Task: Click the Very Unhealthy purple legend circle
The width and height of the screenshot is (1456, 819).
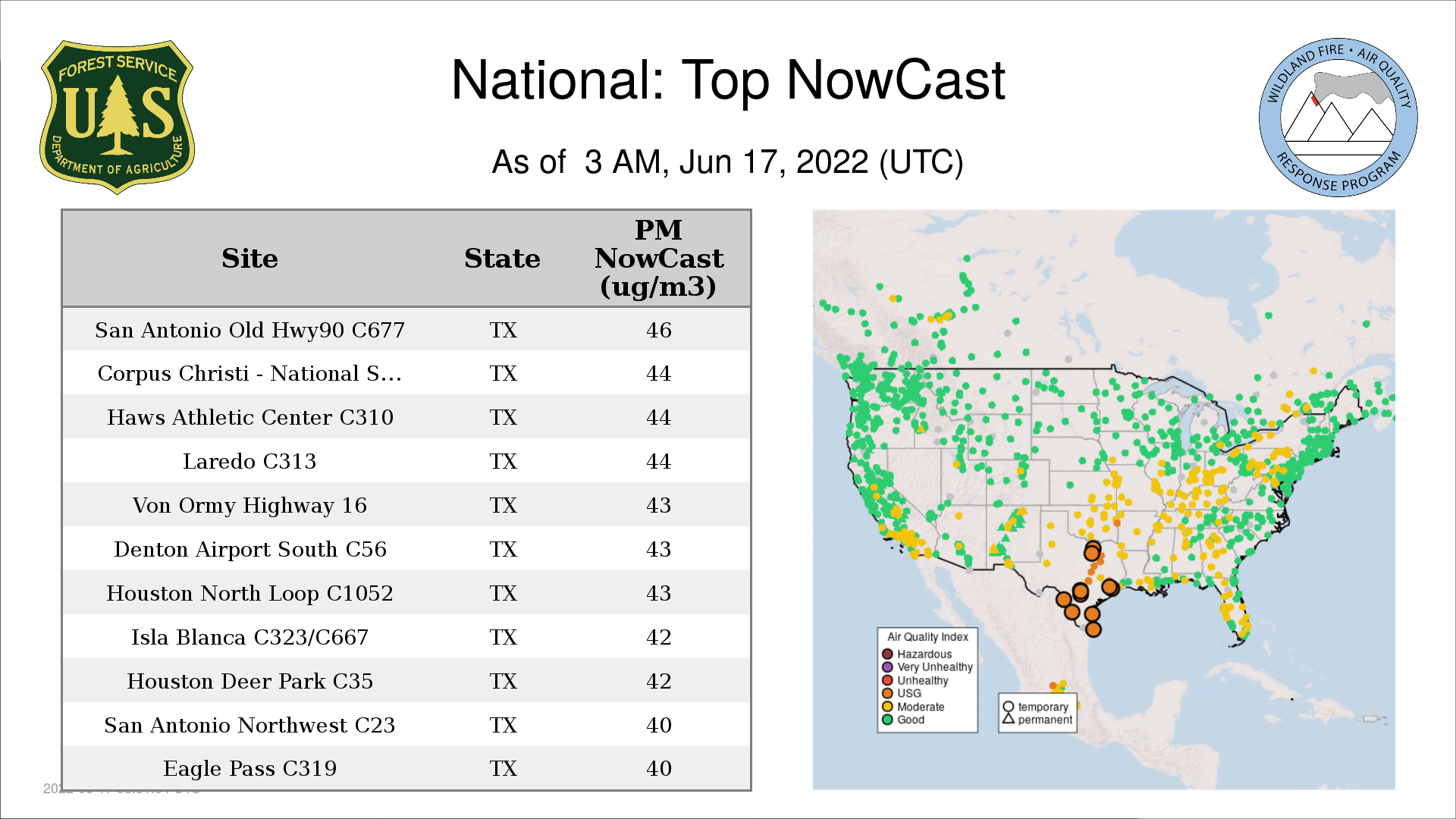Action: coord(887,667)
